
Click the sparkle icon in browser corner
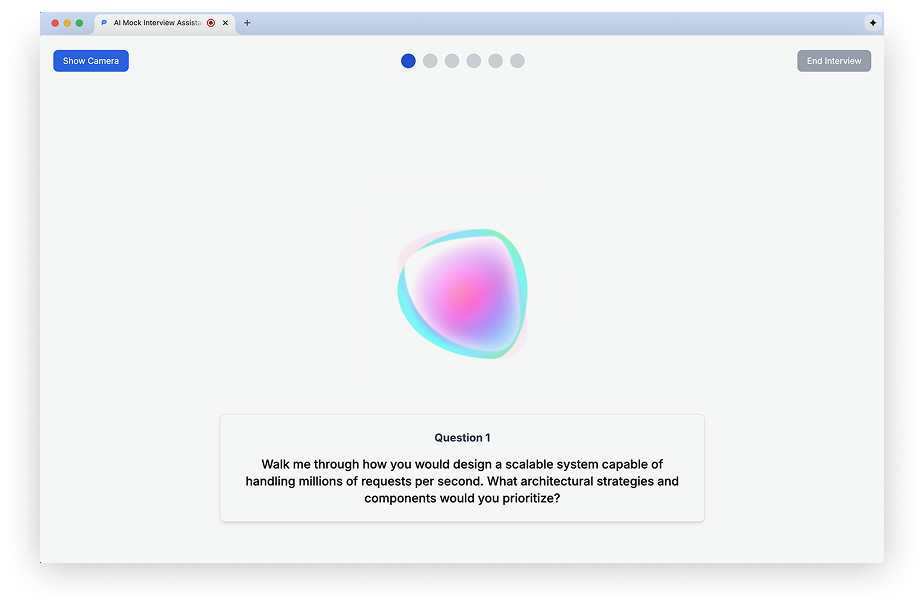[x=873, y=23]
